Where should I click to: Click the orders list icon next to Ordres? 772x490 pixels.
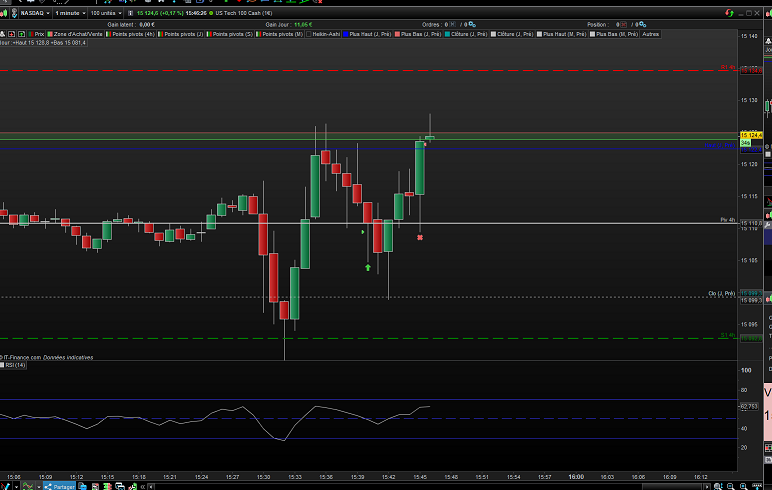click(452, 25)
